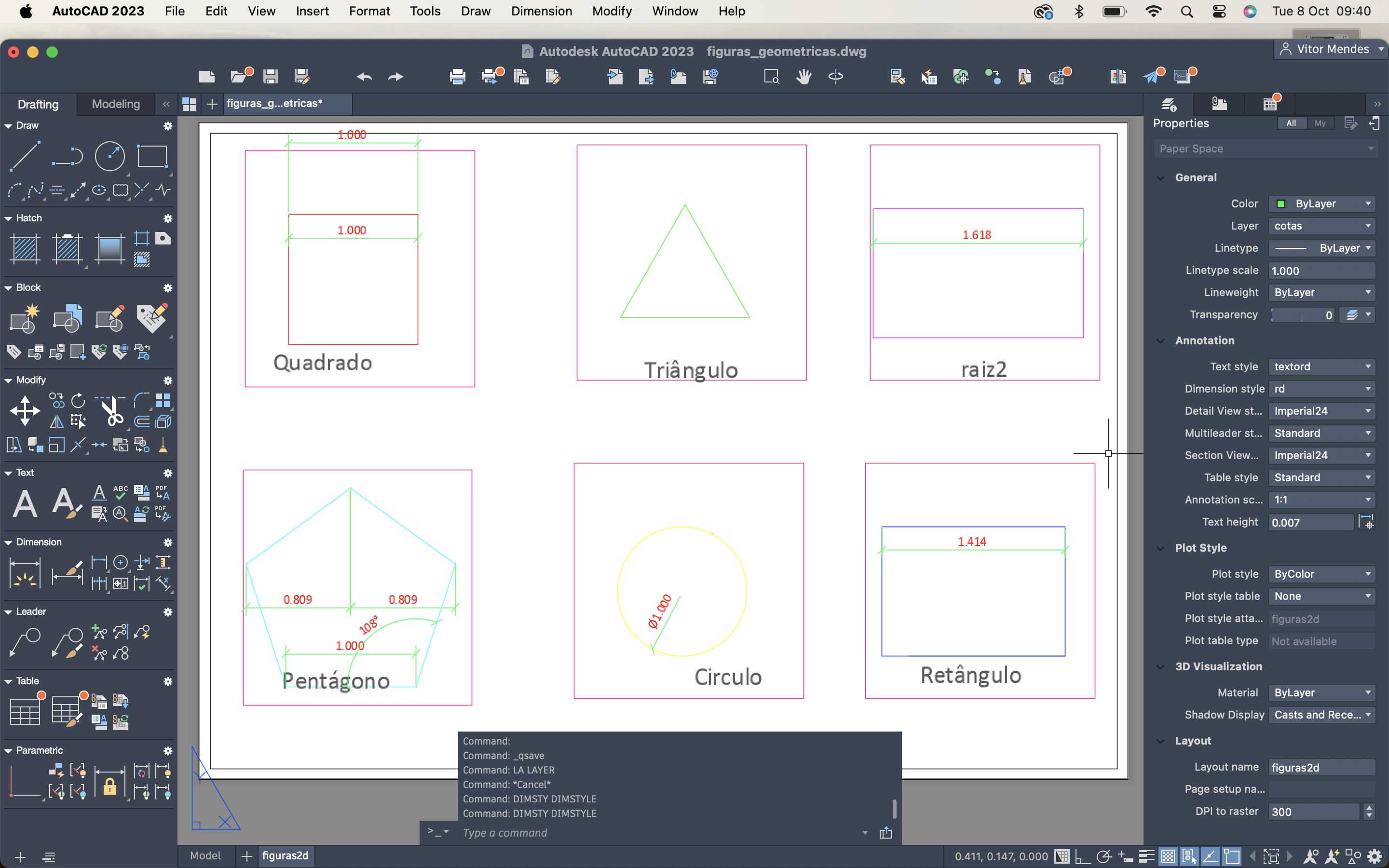Image resolution: width=1389 pixels, height=868 pixels.
Task: Switch to the Modeling workspace tab
Action: tap(116, 104)
